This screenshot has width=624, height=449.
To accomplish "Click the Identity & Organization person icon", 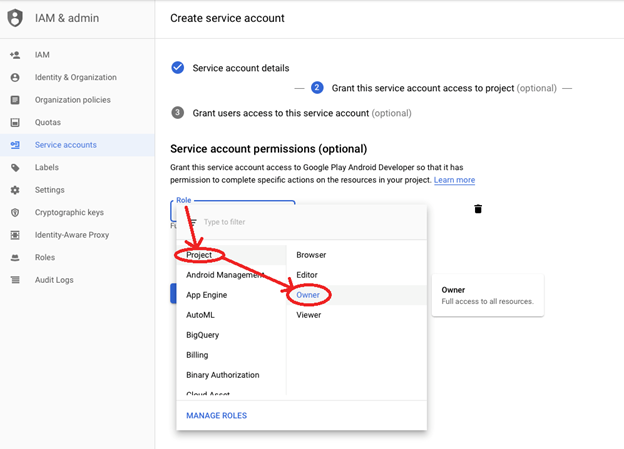I will click(x=15, y=77).
